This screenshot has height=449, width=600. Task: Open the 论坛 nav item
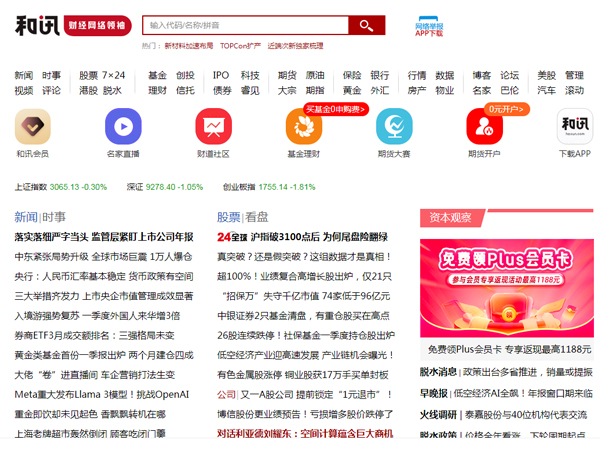pos(509,75)
